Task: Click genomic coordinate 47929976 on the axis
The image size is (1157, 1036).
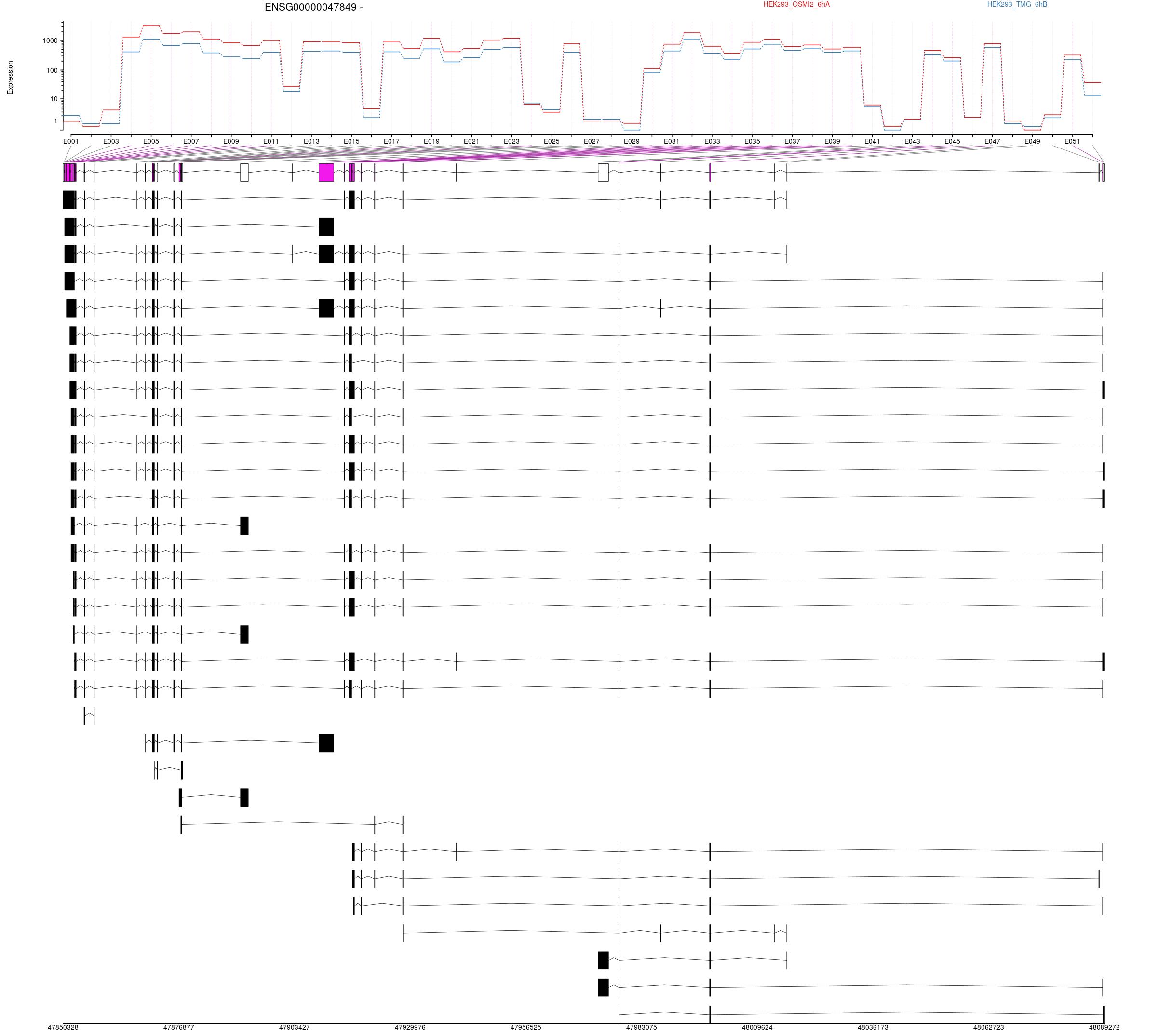Action: pyautogui.click(x=410, y=1027)
